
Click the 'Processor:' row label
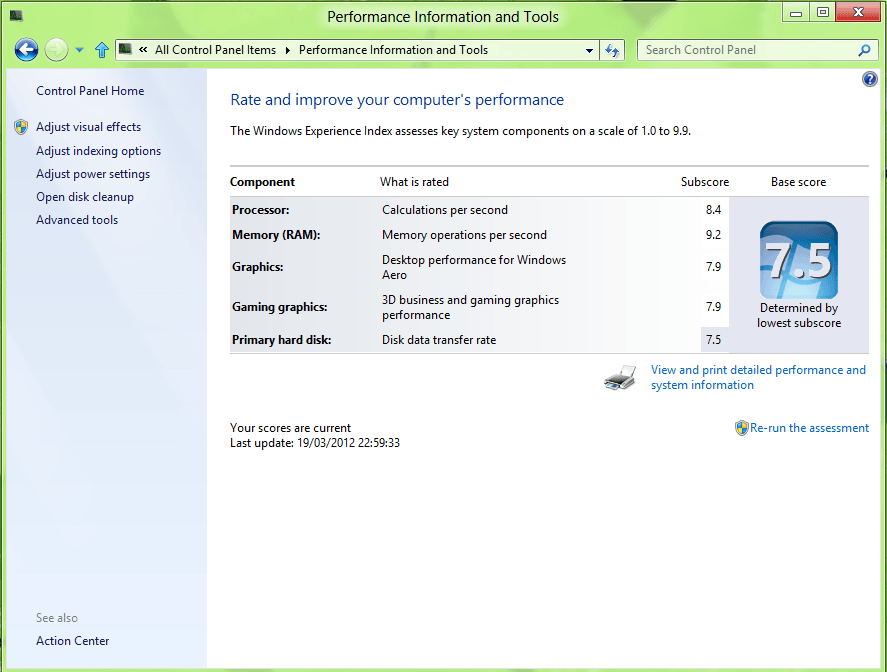point(260,210)
